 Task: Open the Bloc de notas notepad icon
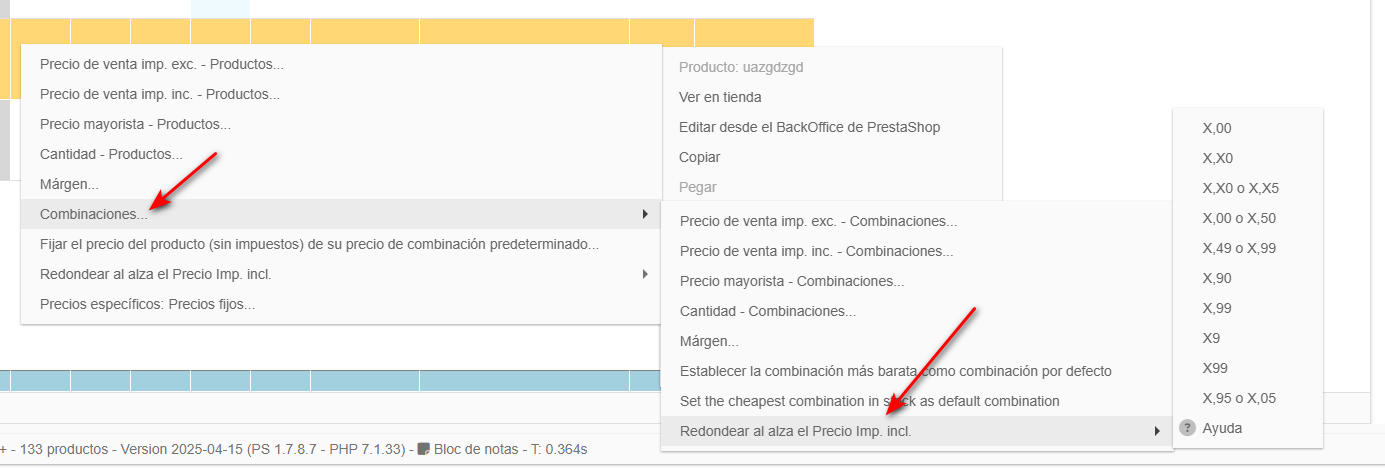pos(424,449)
